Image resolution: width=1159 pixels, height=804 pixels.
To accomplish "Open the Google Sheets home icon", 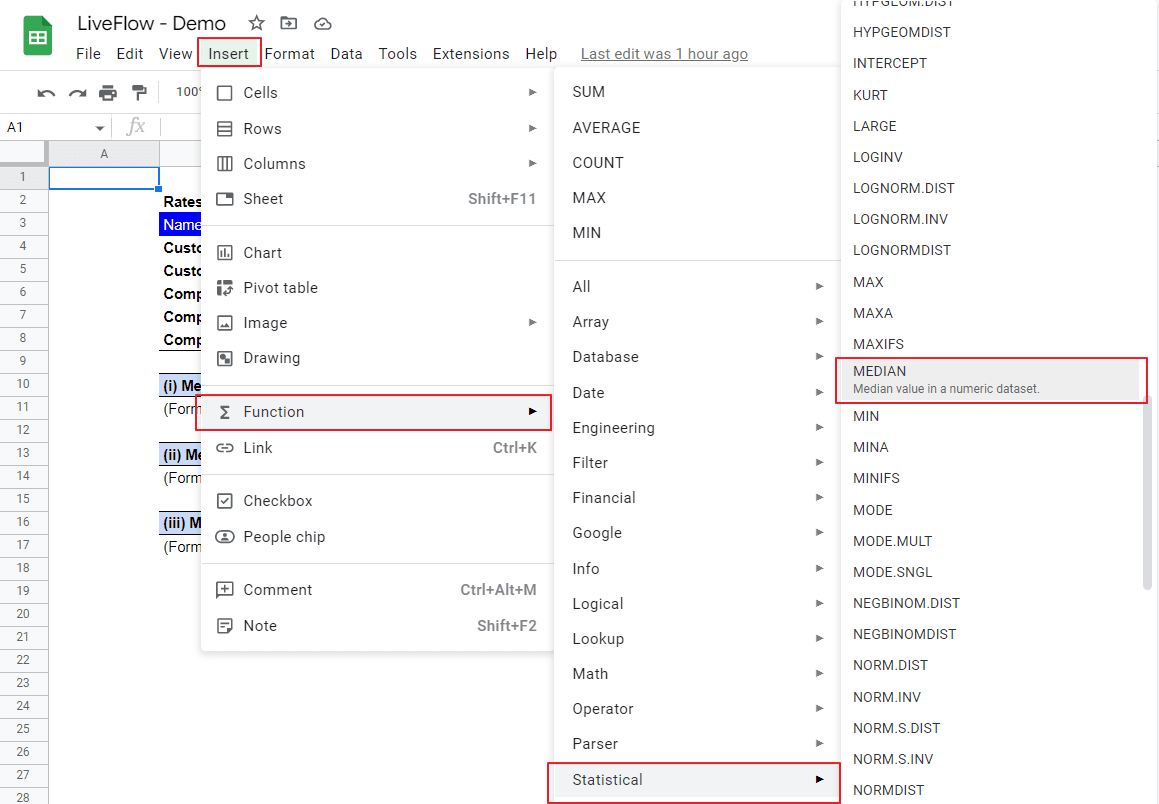I will coord(38,35).
